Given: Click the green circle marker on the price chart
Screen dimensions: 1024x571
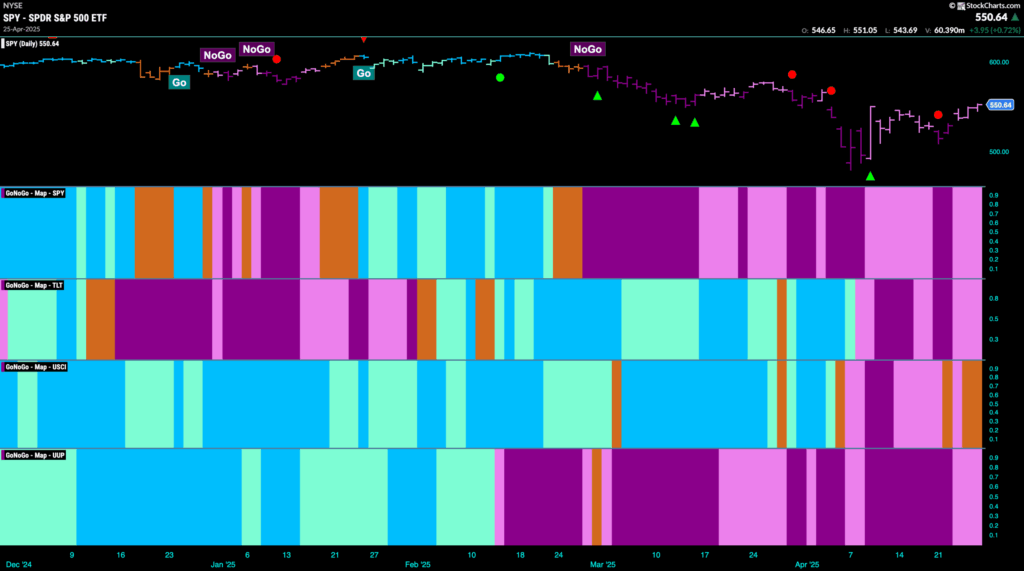Looking at the screenshot, I should [x=500, y=78].
